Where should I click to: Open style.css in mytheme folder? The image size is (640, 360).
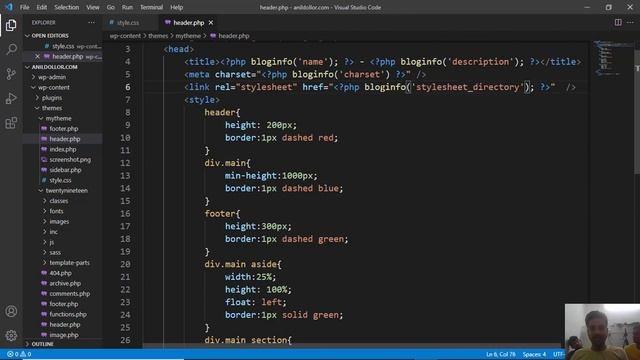coord(60,180)
